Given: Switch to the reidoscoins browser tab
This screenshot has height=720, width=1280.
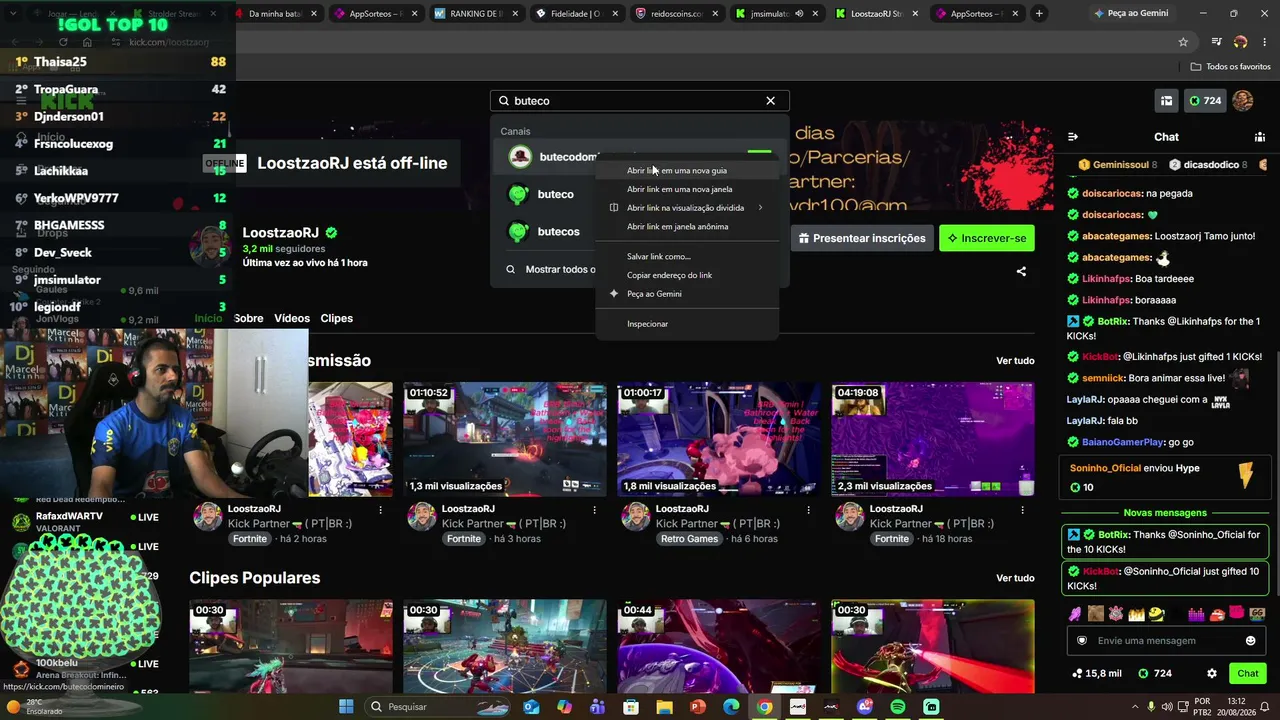Looking at the screenshot, I should click(676, 14).
